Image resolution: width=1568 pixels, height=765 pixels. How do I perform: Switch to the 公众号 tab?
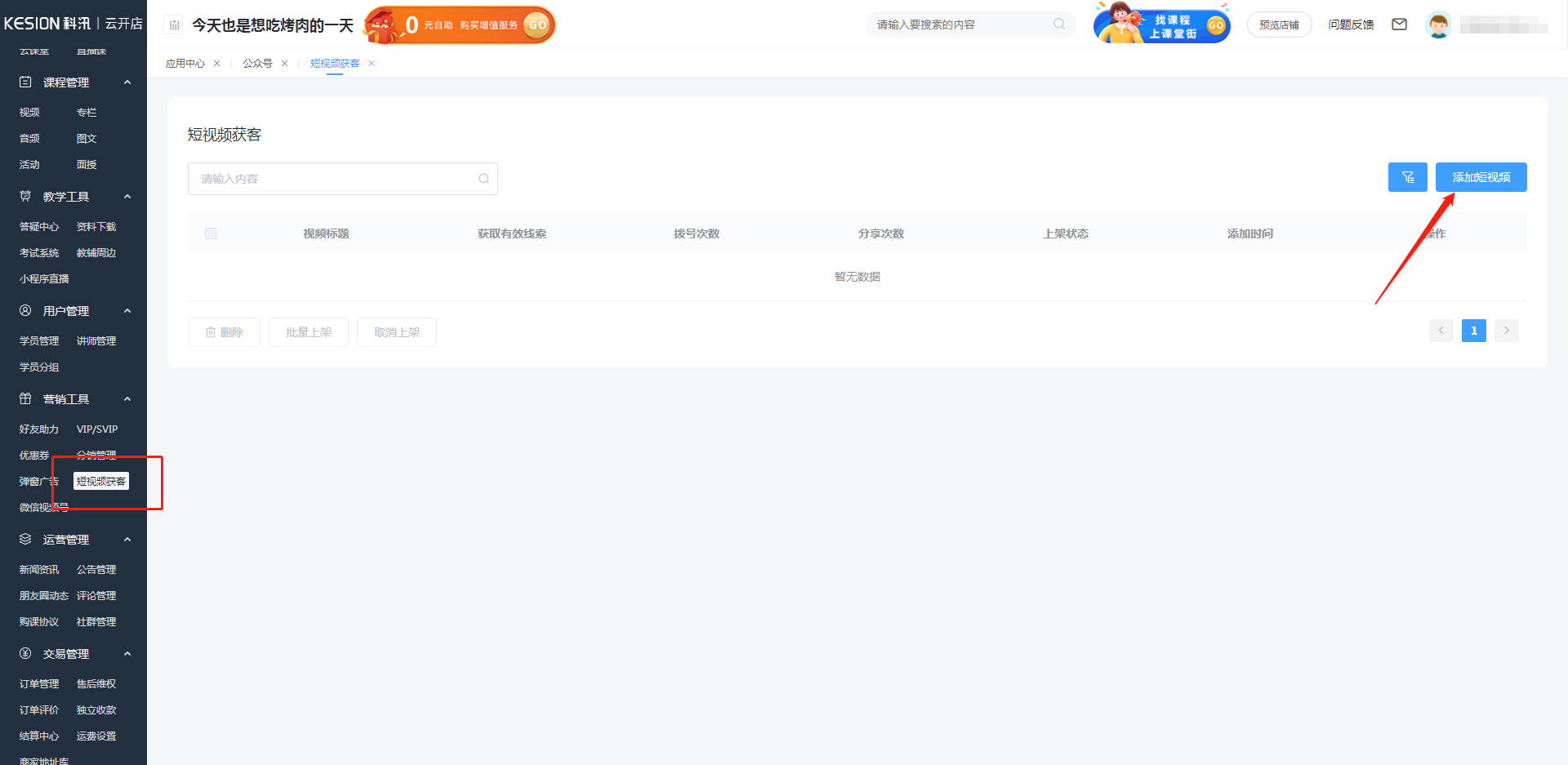coord(257,64)
